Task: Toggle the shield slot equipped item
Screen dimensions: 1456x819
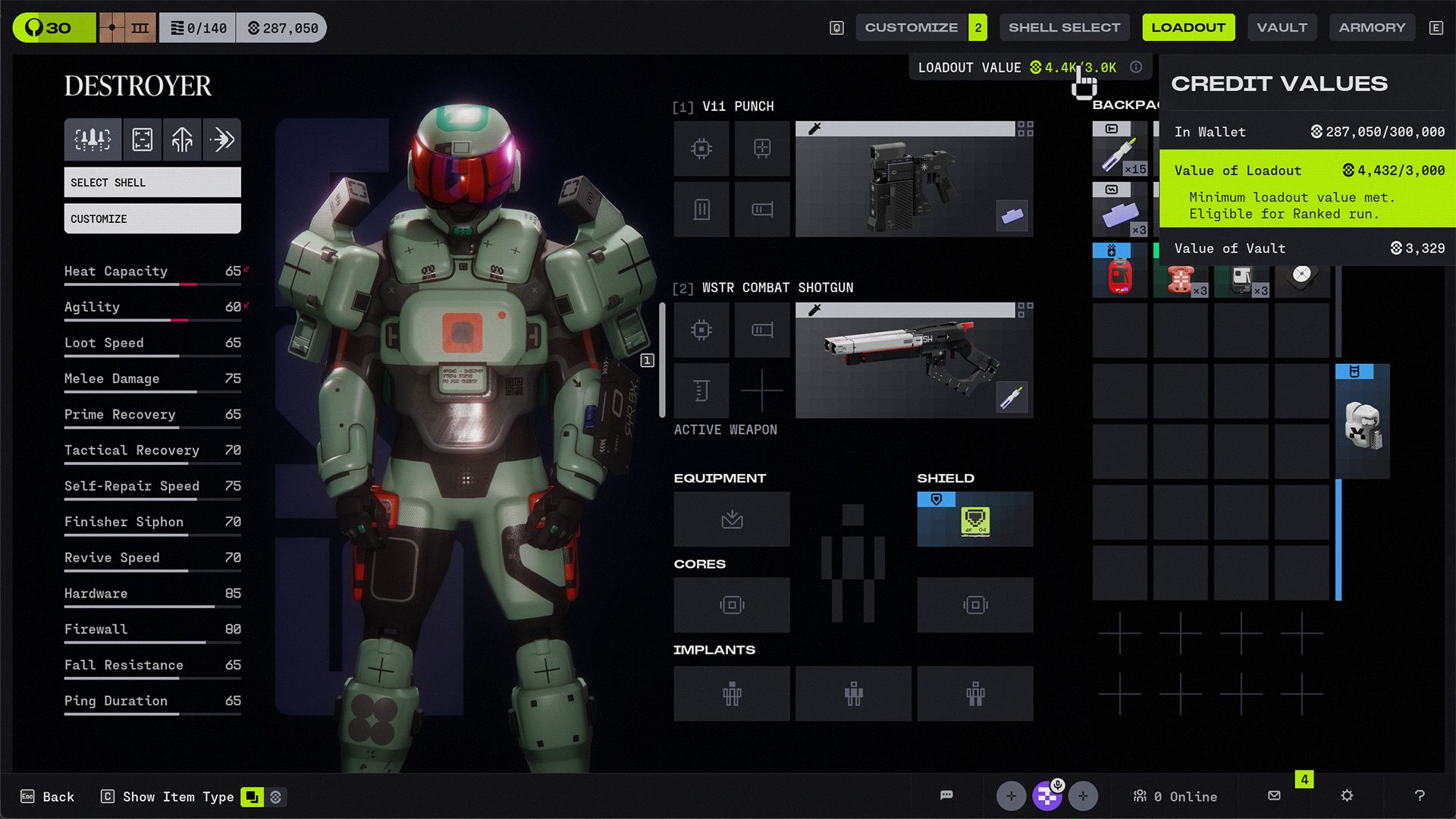Action: click(974, 519)
